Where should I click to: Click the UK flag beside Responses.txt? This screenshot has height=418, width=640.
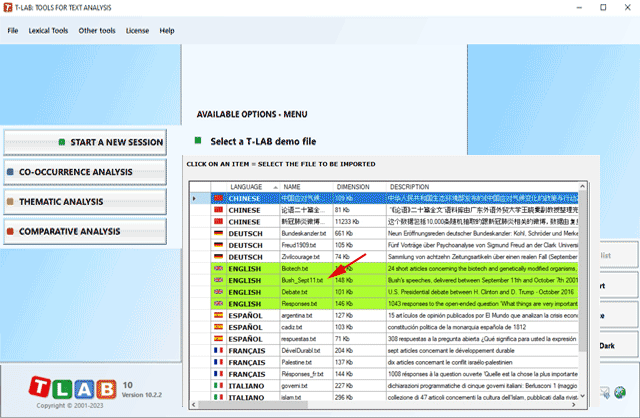(218, 304)
